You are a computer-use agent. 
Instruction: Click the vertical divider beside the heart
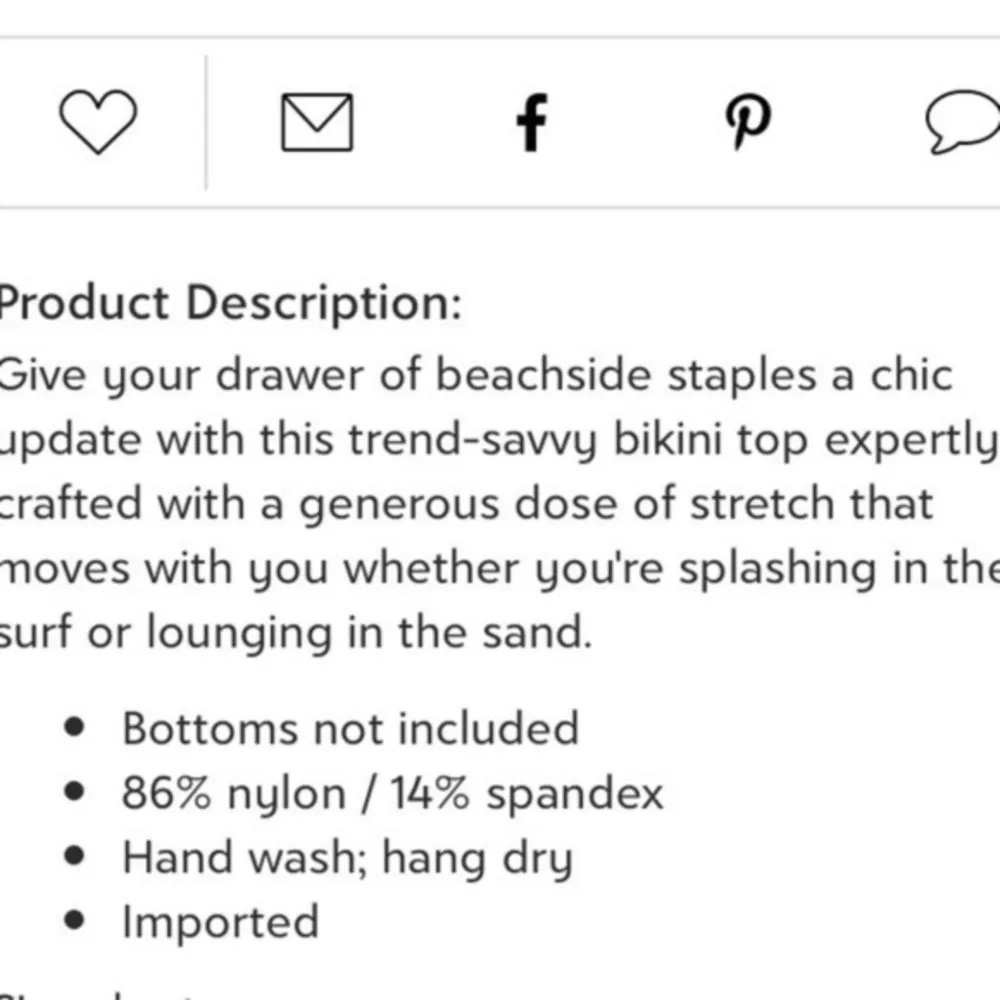[x=206, y=123]
